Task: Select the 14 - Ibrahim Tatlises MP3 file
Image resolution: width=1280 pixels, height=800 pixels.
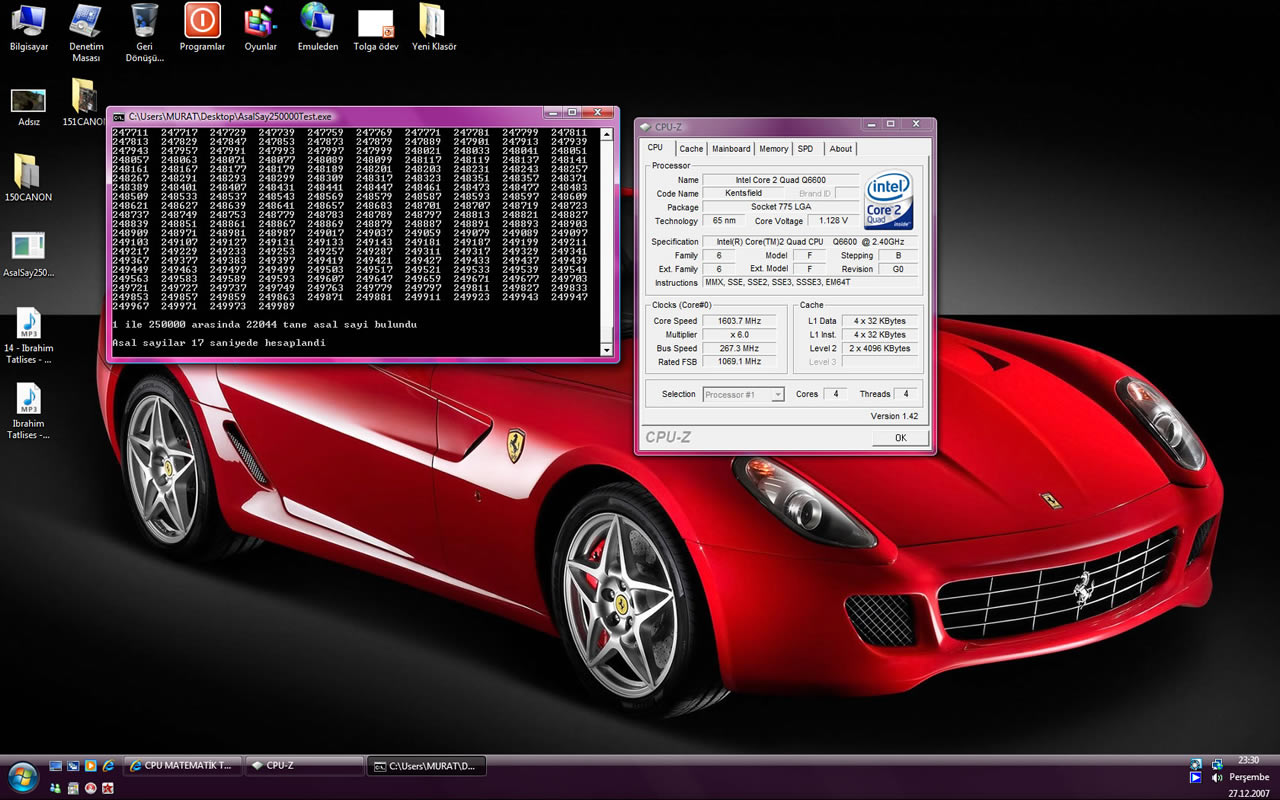Action: pyautogui.click(x=28, y=335)
